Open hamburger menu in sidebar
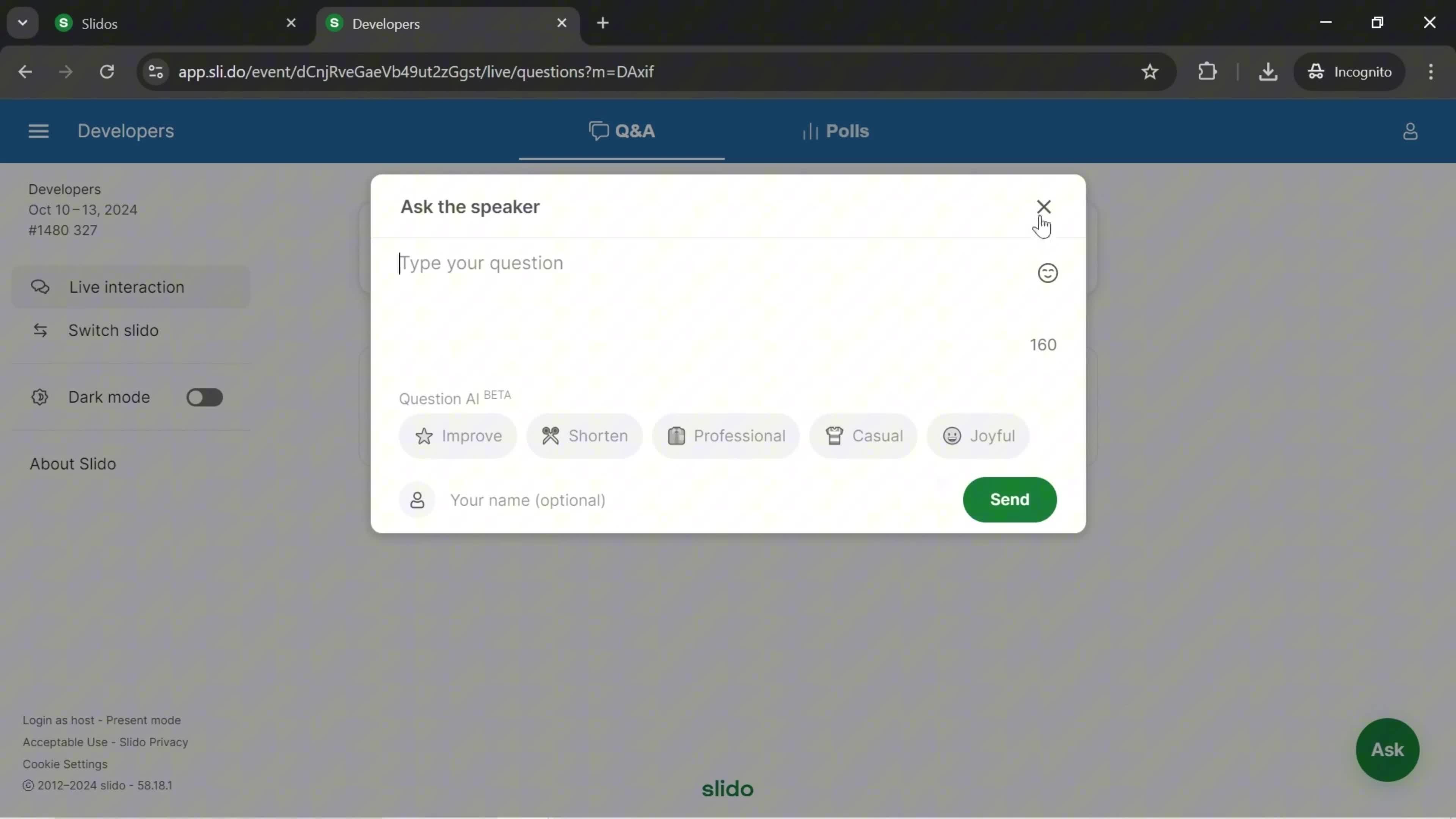This screenshot has height=819, width=1456. tap(38, 131)
